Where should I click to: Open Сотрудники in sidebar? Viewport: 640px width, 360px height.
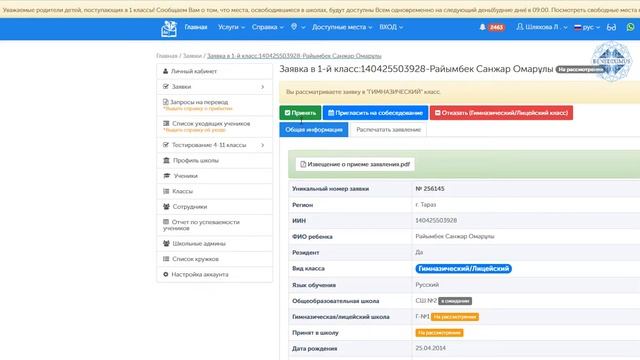tap(215, 207)
